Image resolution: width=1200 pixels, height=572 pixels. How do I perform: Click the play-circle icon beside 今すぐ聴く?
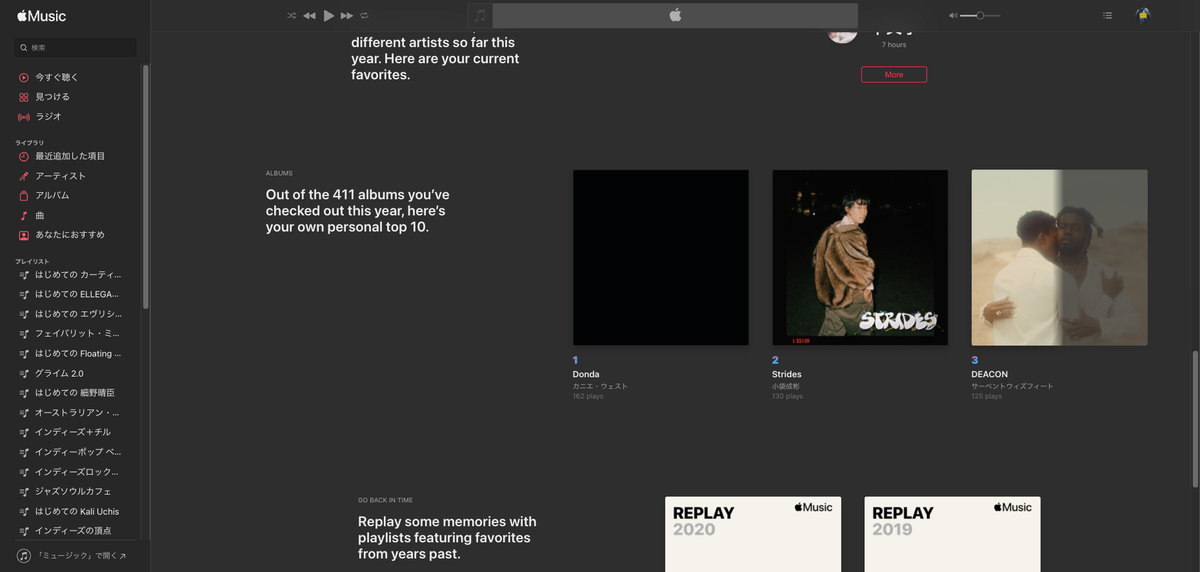click(24, 77)
